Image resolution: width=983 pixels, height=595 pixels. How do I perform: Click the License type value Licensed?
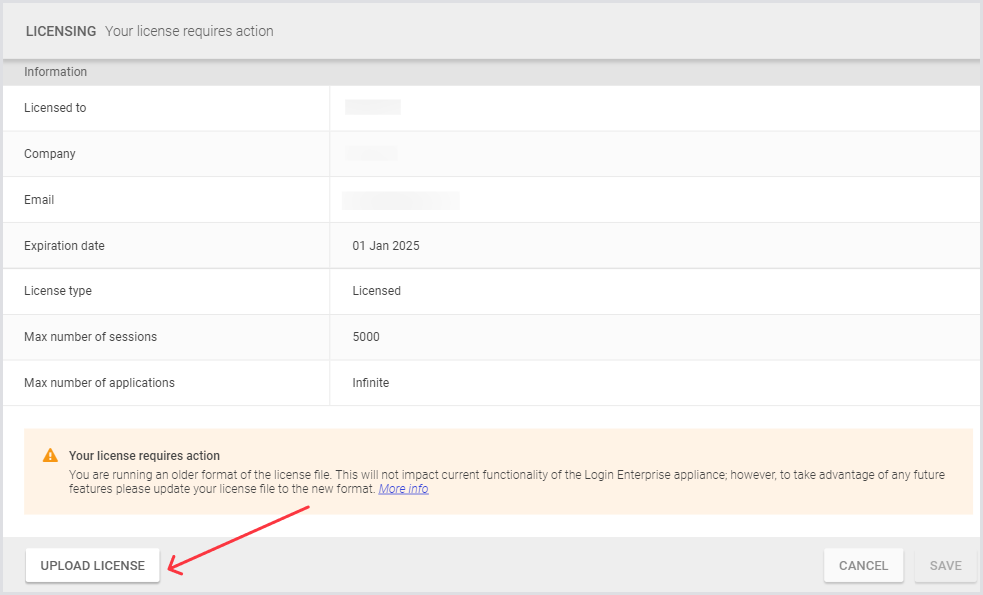(376, 291)
